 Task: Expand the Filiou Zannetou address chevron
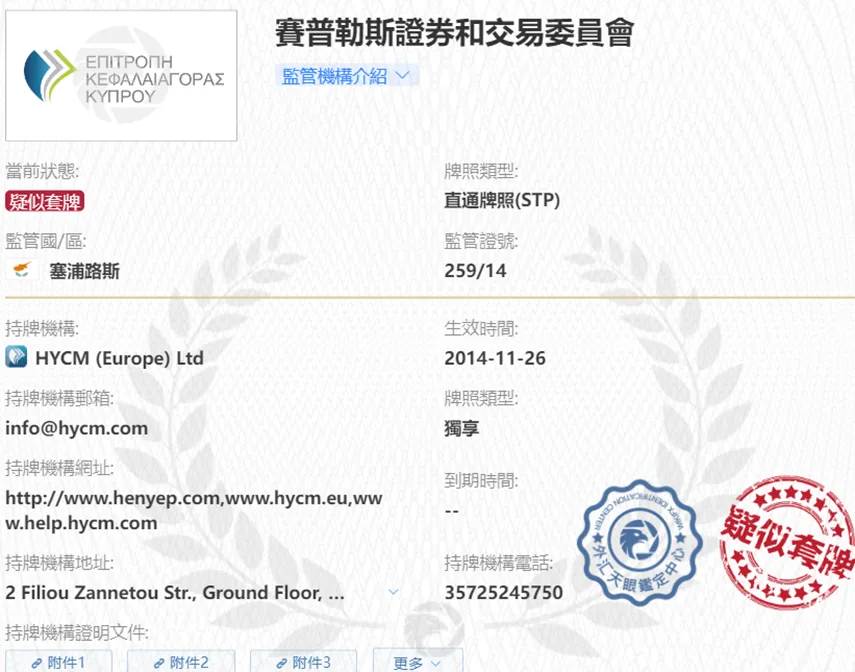[393, 592]
